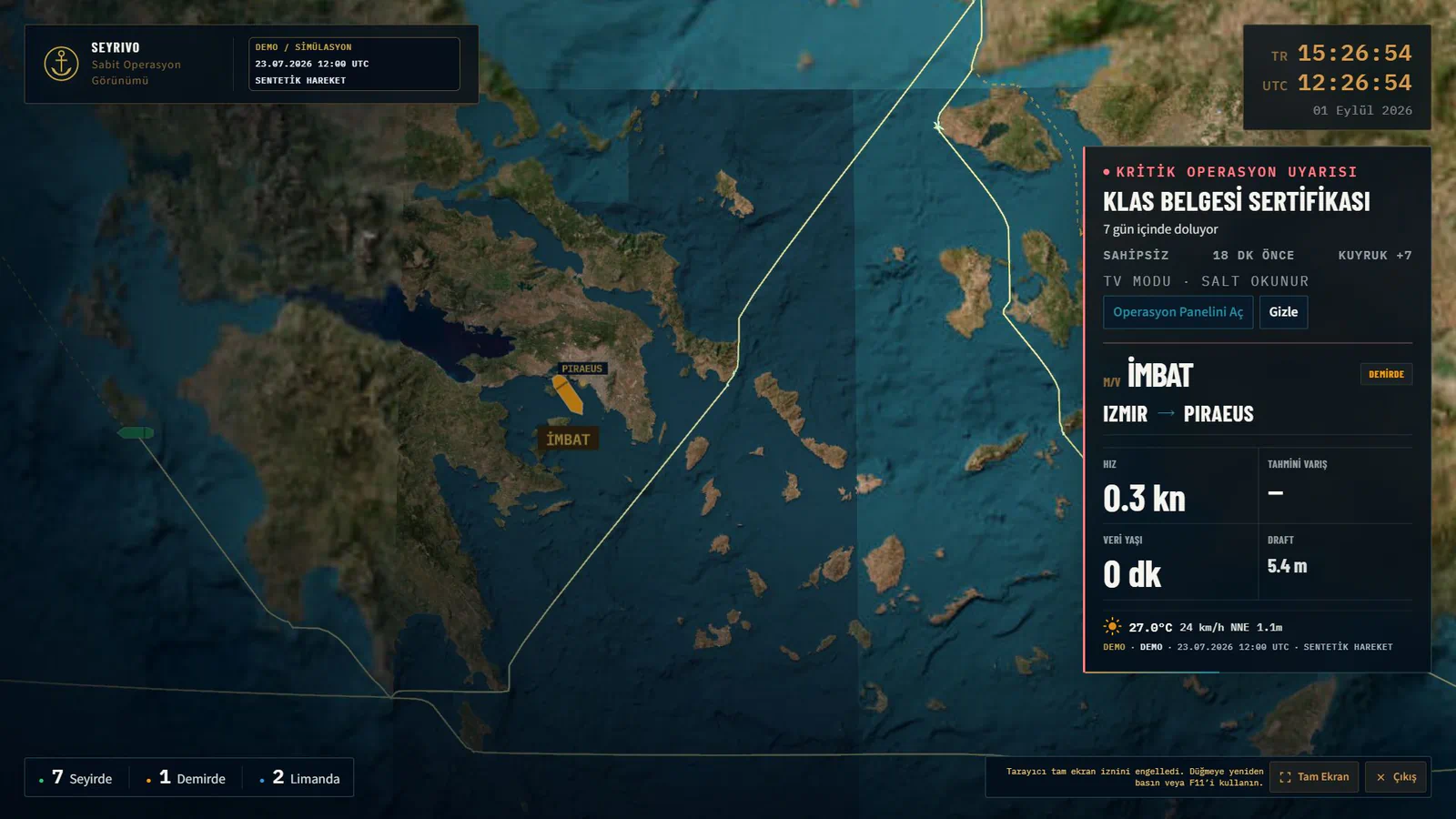Click the M/V İMBAT vessel name heading
This screenshot has width=1456, height=819.
tap(1148, 374)
